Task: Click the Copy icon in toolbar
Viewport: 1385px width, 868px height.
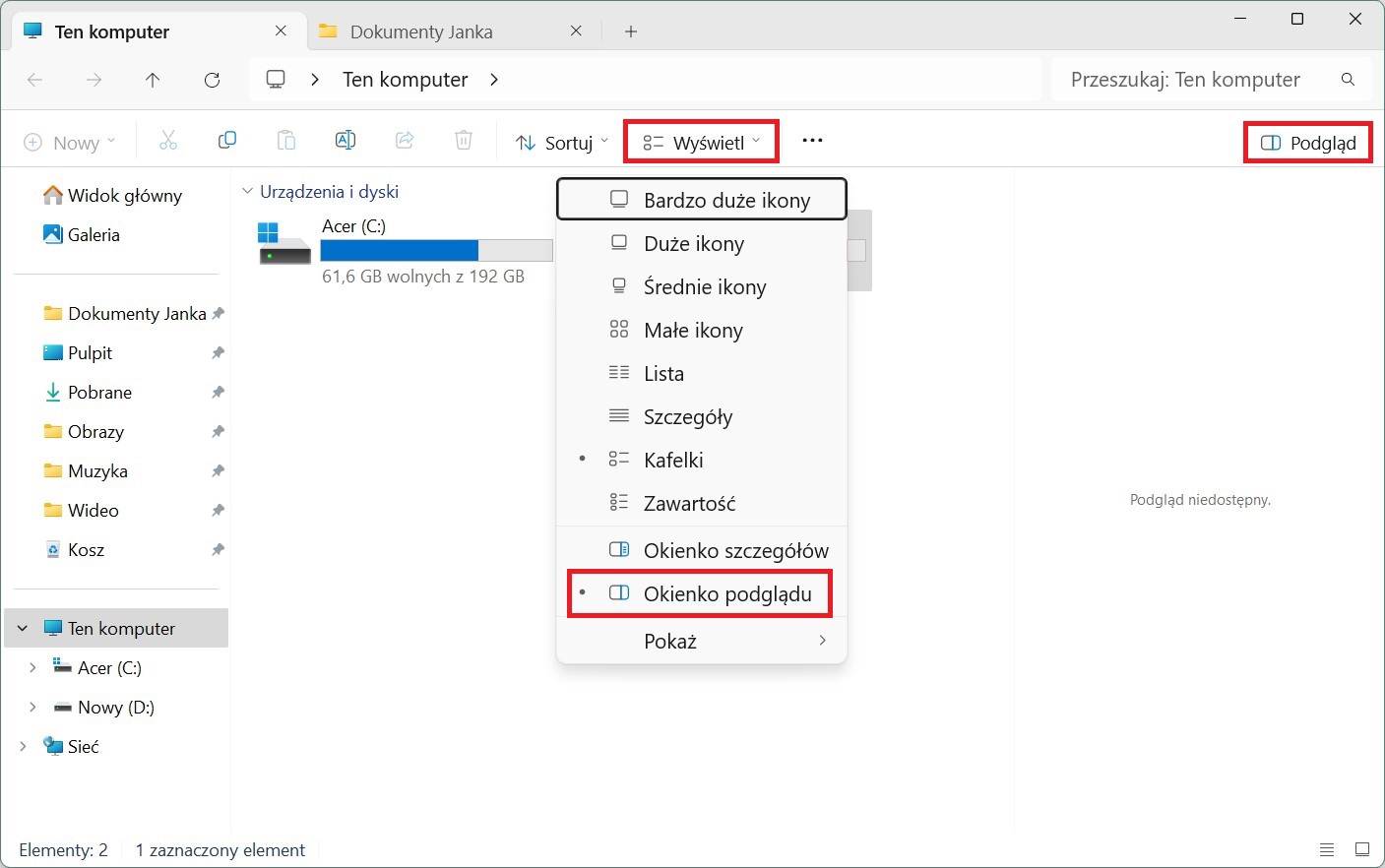Action: point(227,141)
